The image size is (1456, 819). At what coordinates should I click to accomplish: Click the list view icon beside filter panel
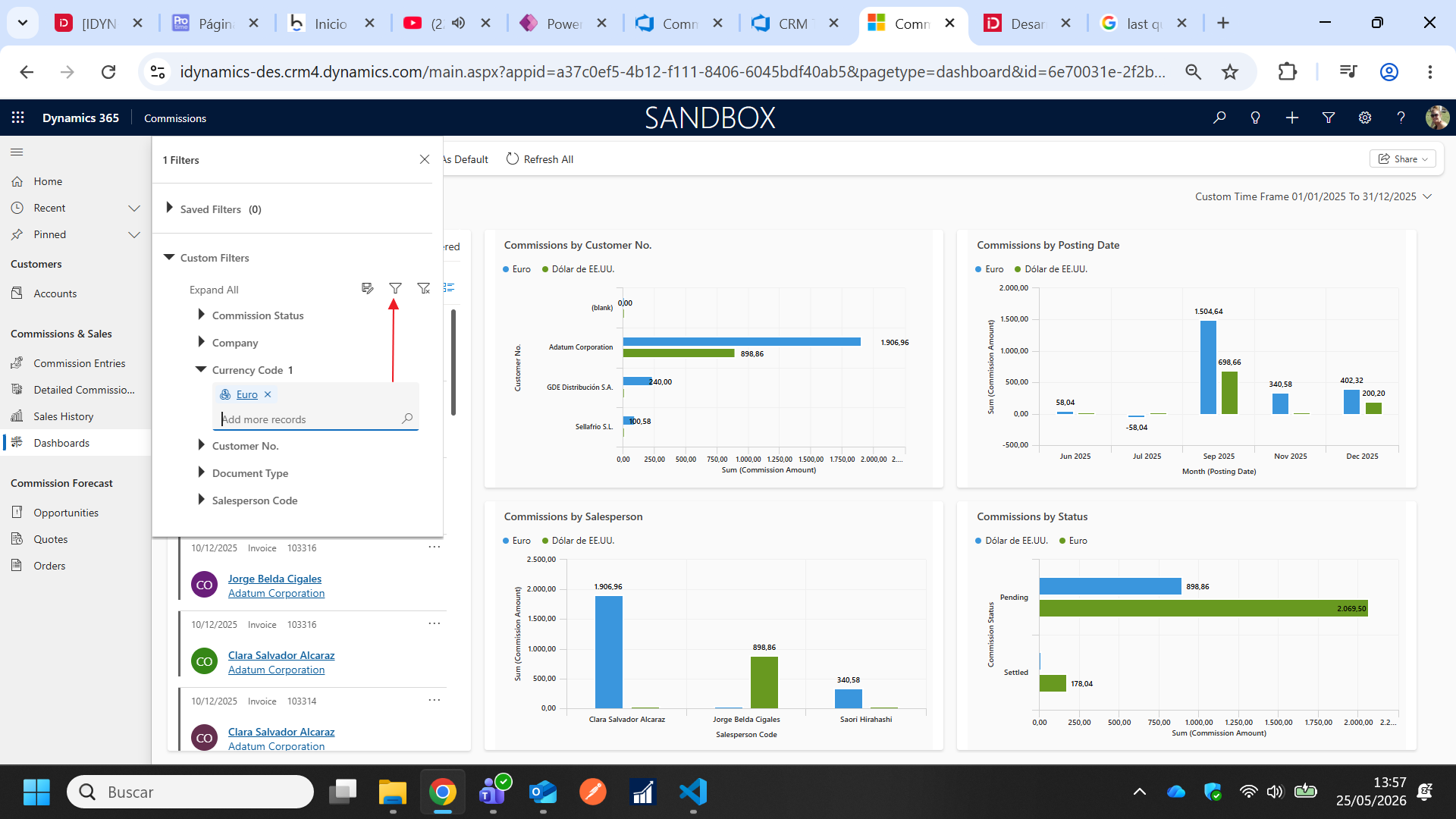click(449, 287)
